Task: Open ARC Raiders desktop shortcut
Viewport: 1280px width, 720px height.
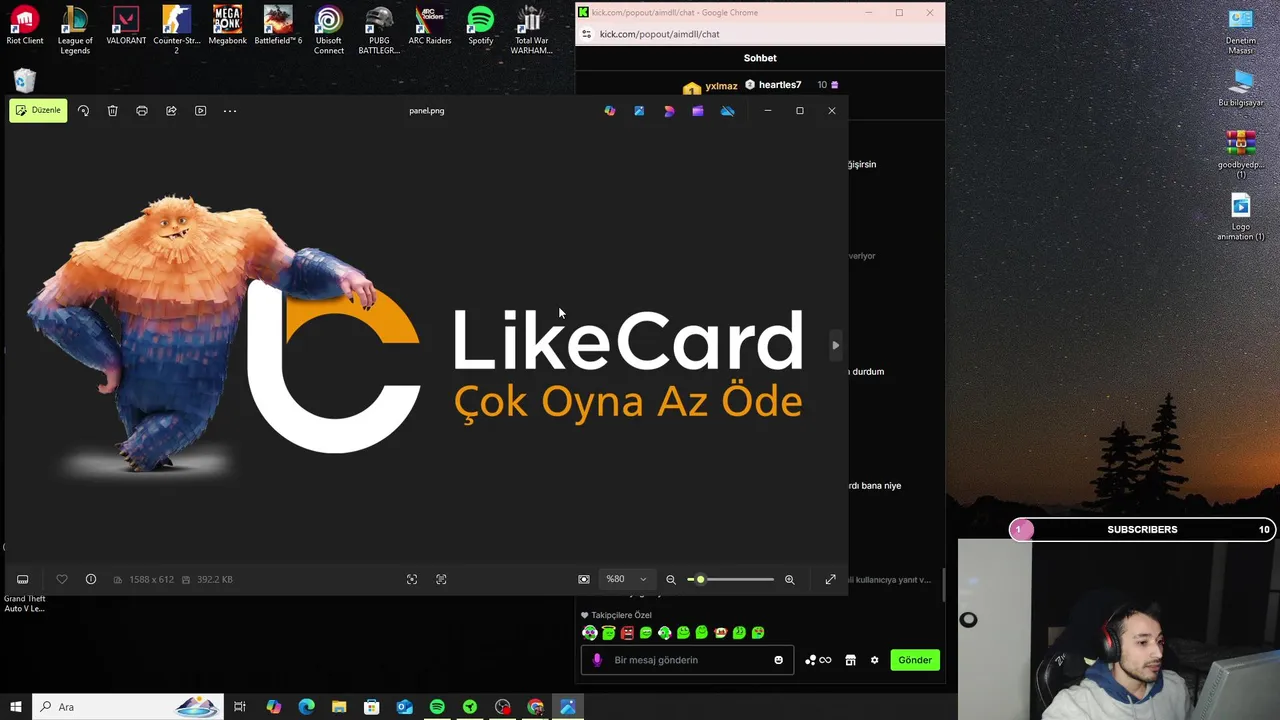Action: tap(430, 26)
